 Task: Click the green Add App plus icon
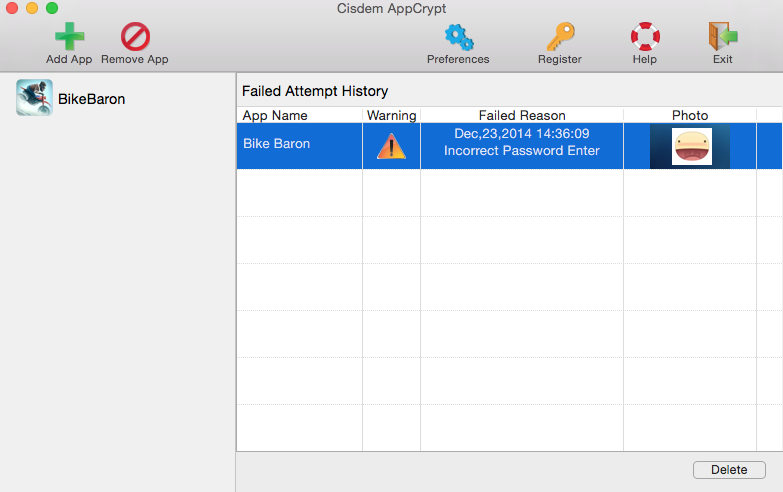tap(69, 37)
